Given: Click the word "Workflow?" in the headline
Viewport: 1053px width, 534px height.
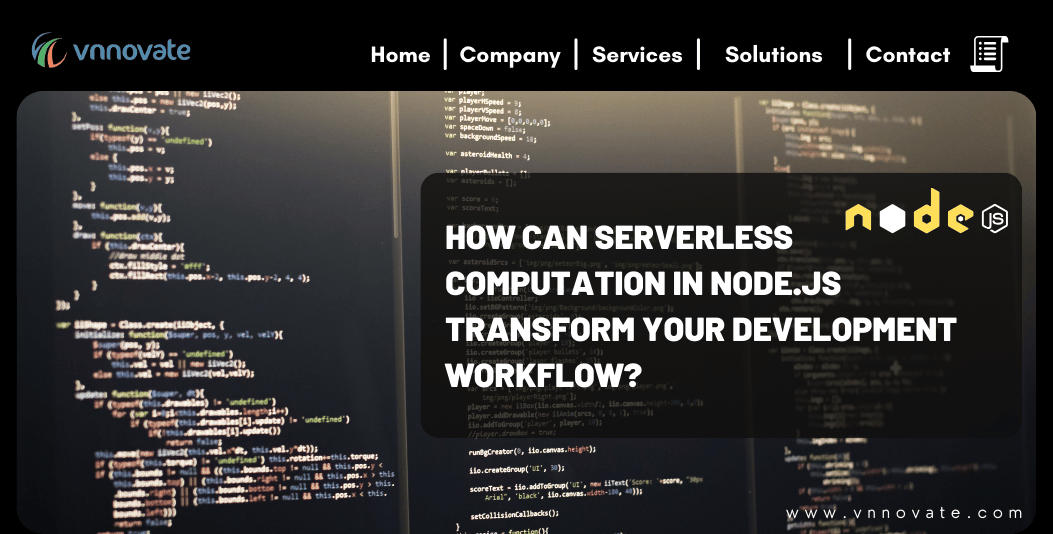Looking at the screenshot, I should coord(543,375).
